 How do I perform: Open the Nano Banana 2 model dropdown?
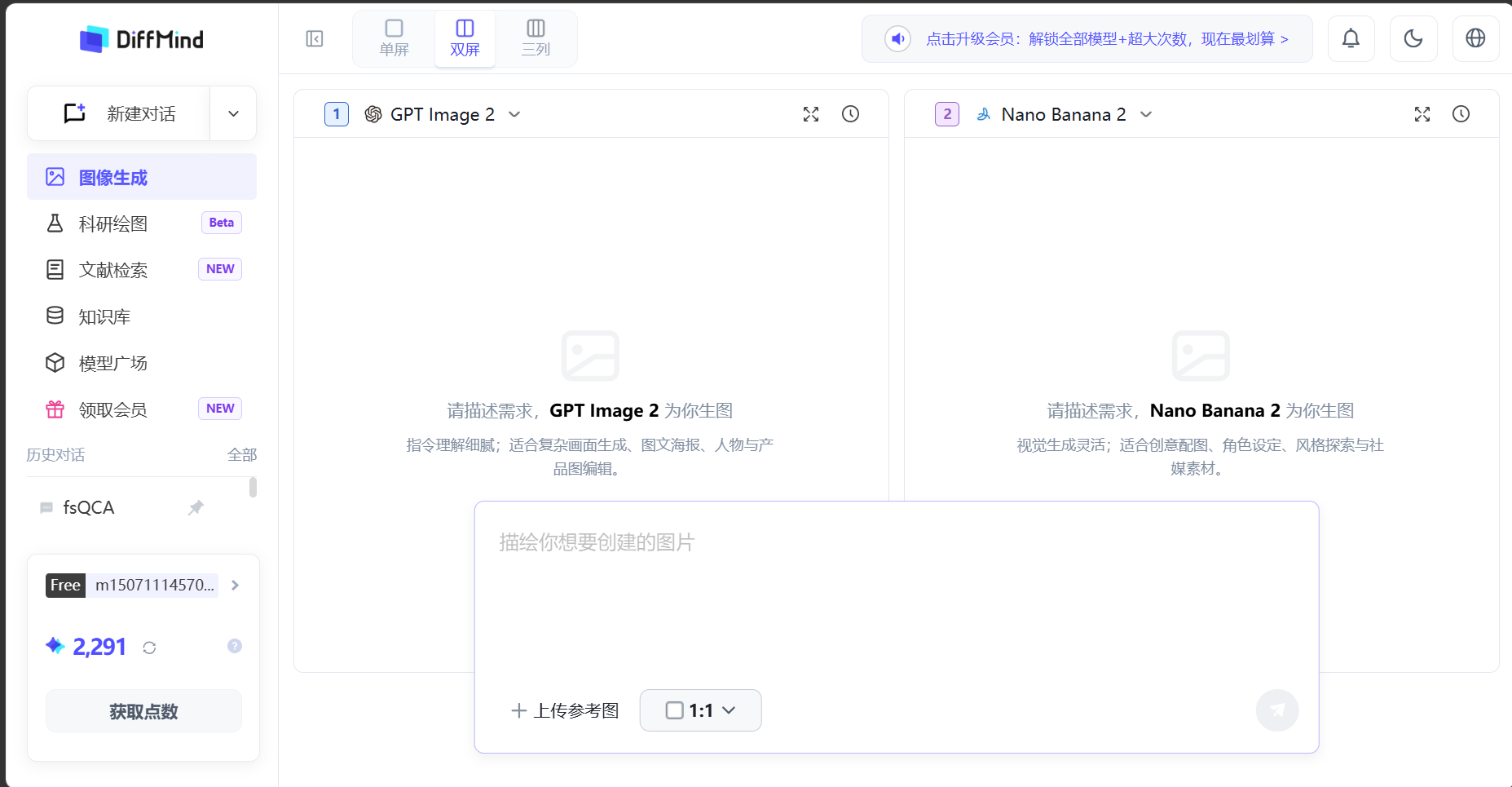(1065, 114)
